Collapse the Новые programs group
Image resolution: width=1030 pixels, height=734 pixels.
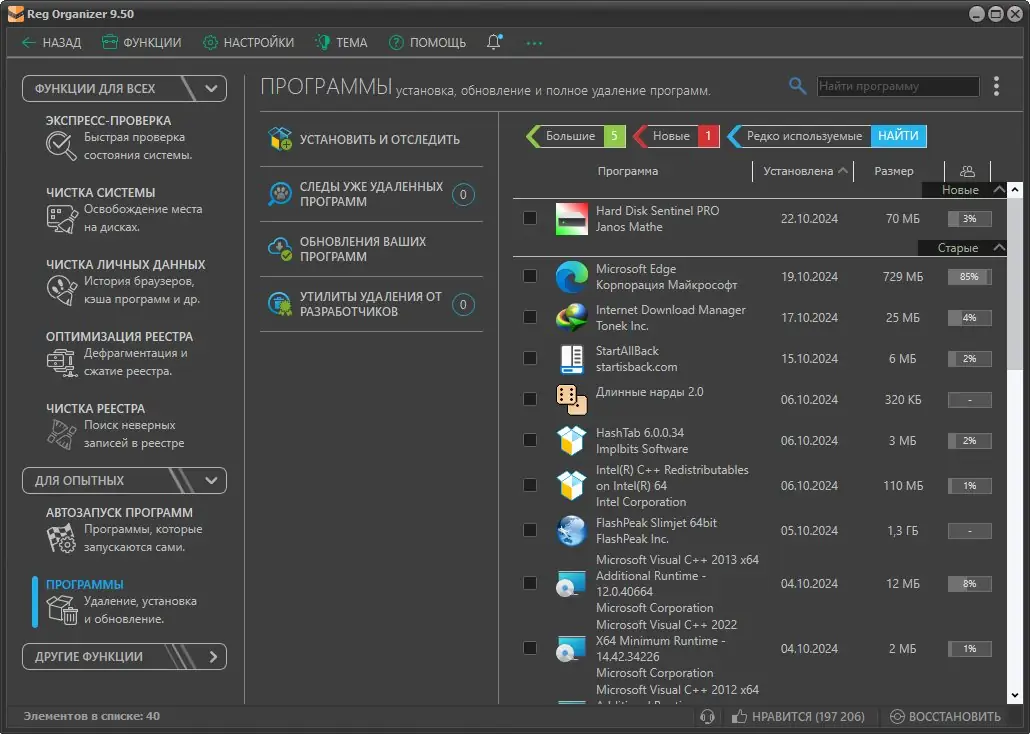[998, 190]
